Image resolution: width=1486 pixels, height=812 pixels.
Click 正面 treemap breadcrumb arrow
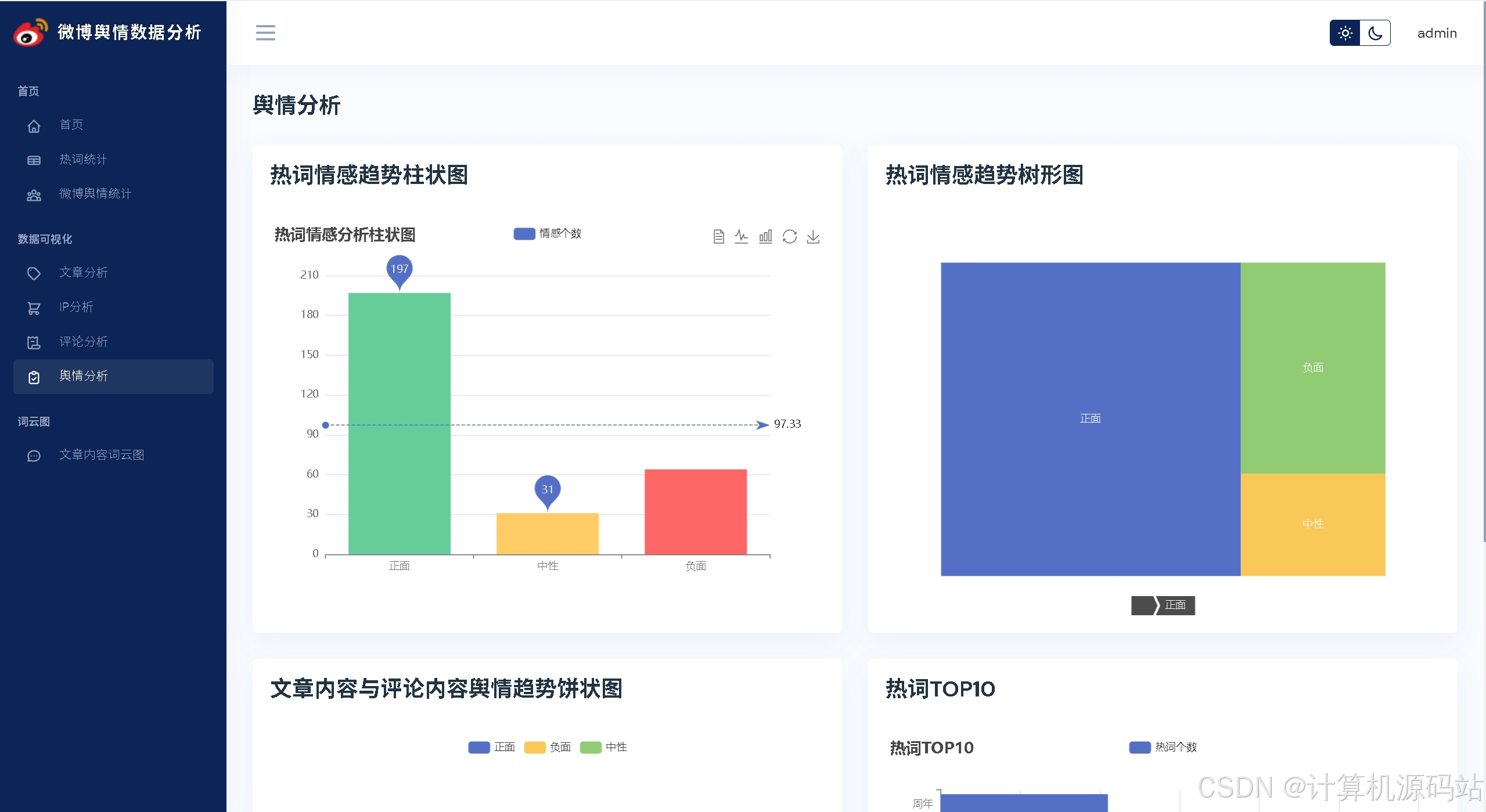coord(1174,605)
